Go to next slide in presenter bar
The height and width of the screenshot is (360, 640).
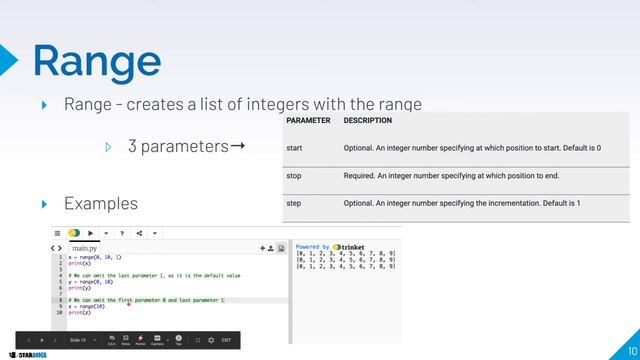[x=55, y=340]
